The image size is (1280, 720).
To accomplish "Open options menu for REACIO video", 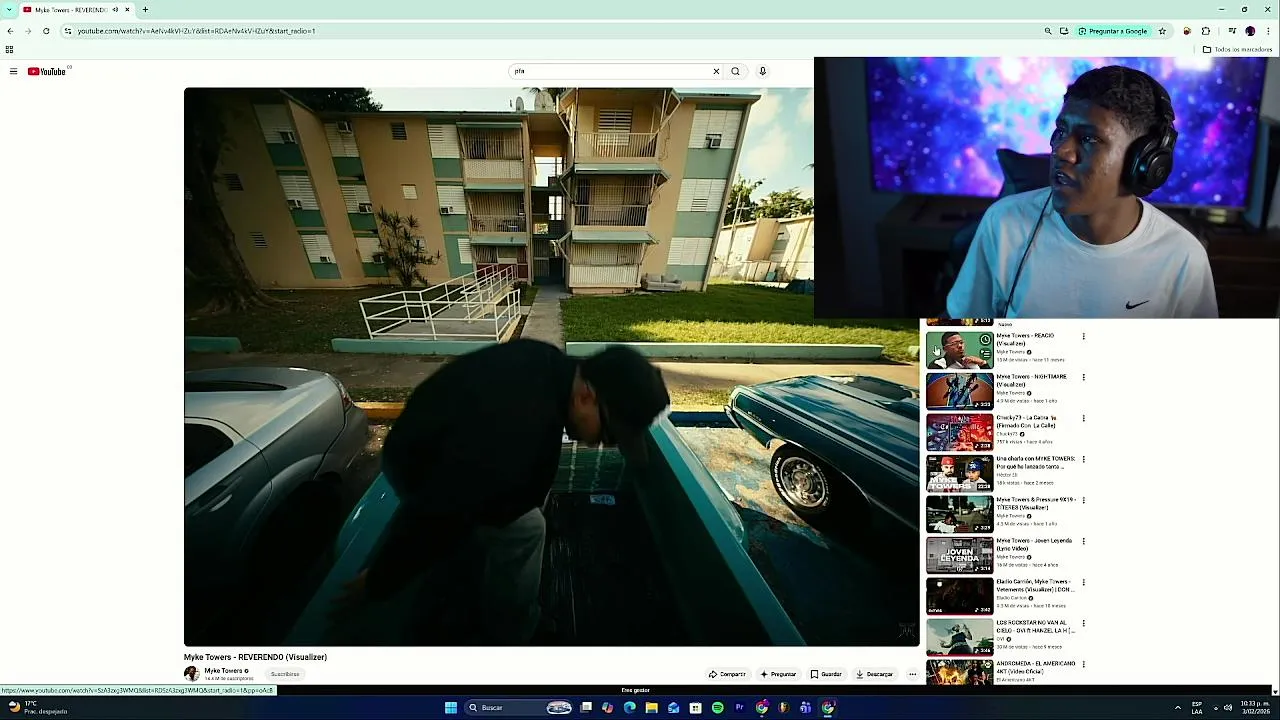I will 1083,336.
